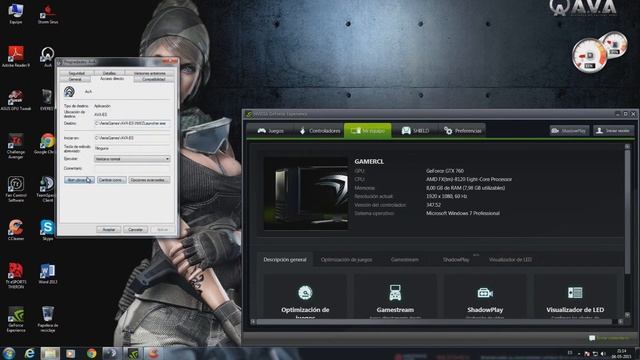Switch to the Versiones anteriores tab
This screenshot has width=640, height=360.
(x=150, y=73)
